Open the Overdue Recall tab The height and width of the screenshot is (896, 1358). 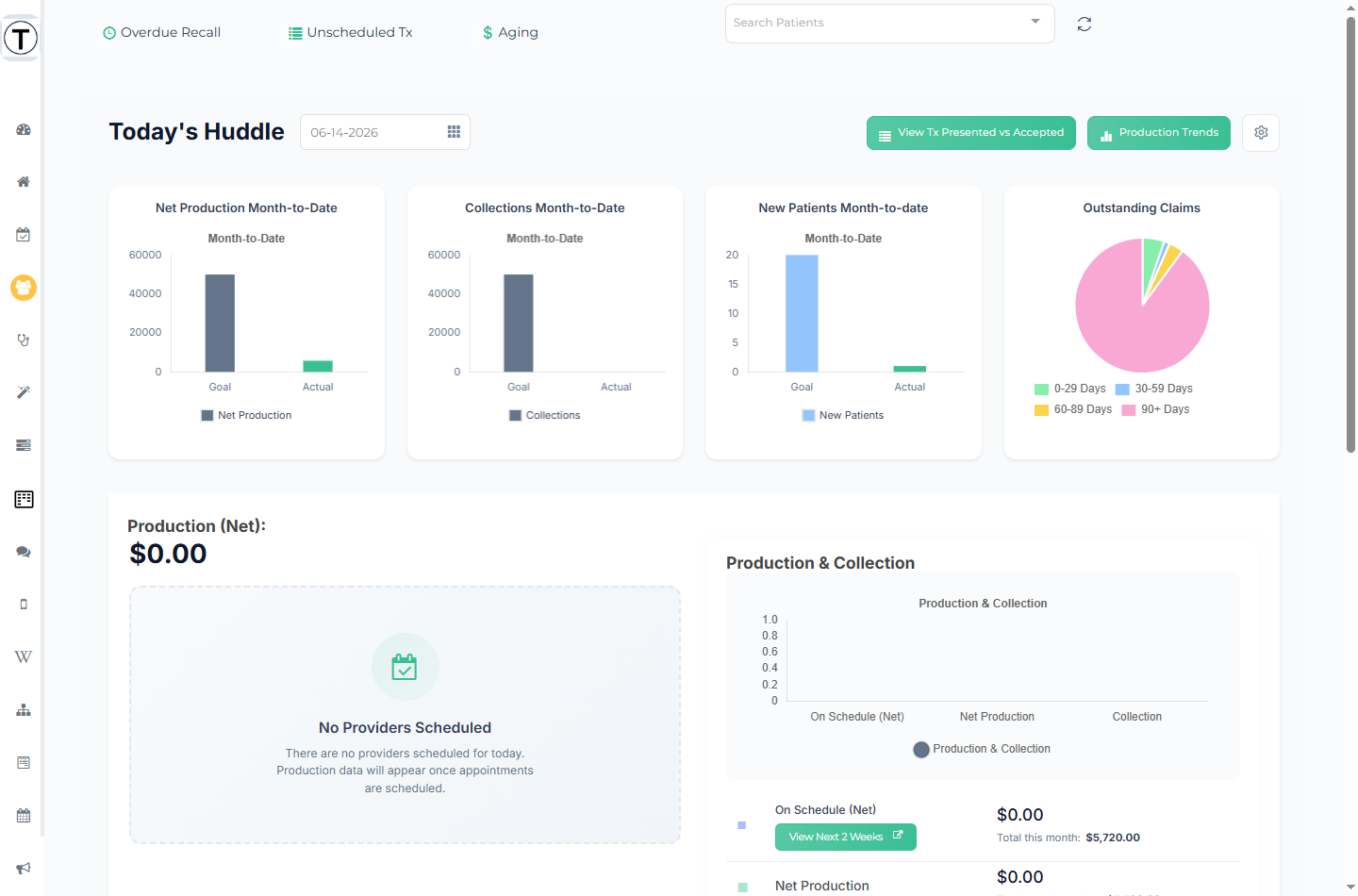(x=161, y=33)
